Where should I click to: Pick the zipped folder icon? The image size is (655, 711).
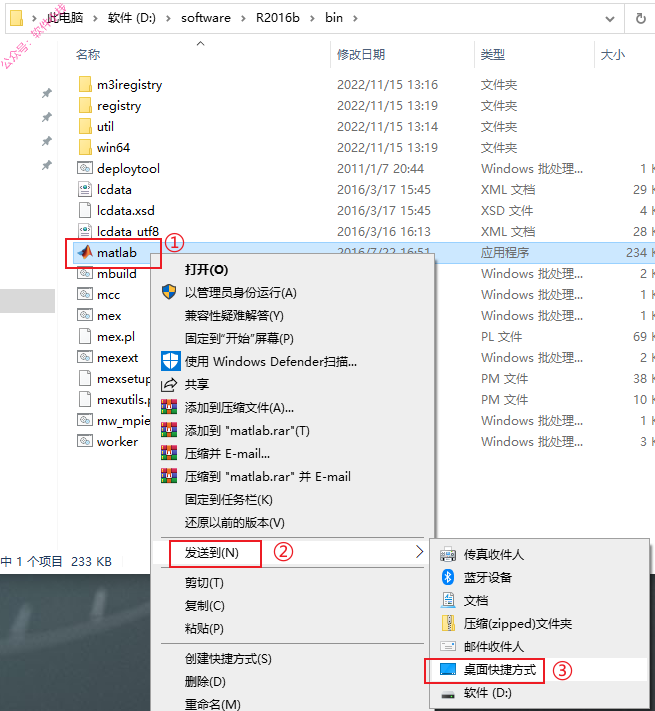point(448,623)
